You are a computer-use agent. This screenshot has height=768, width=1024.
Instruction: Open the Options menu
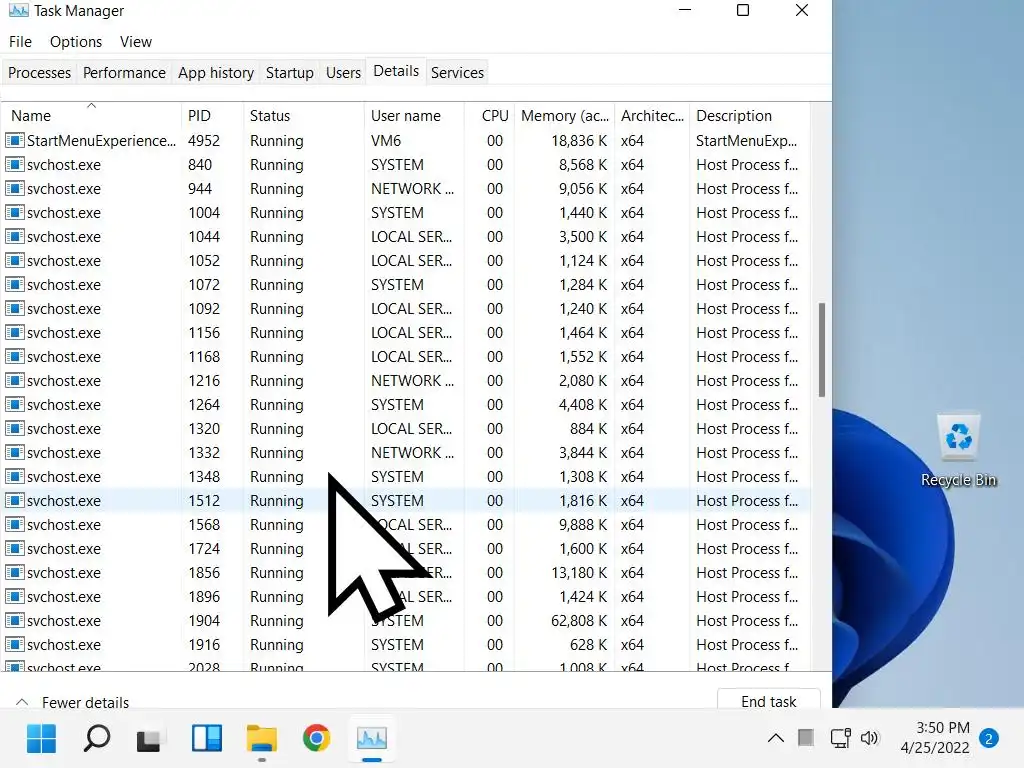(76, 42)
